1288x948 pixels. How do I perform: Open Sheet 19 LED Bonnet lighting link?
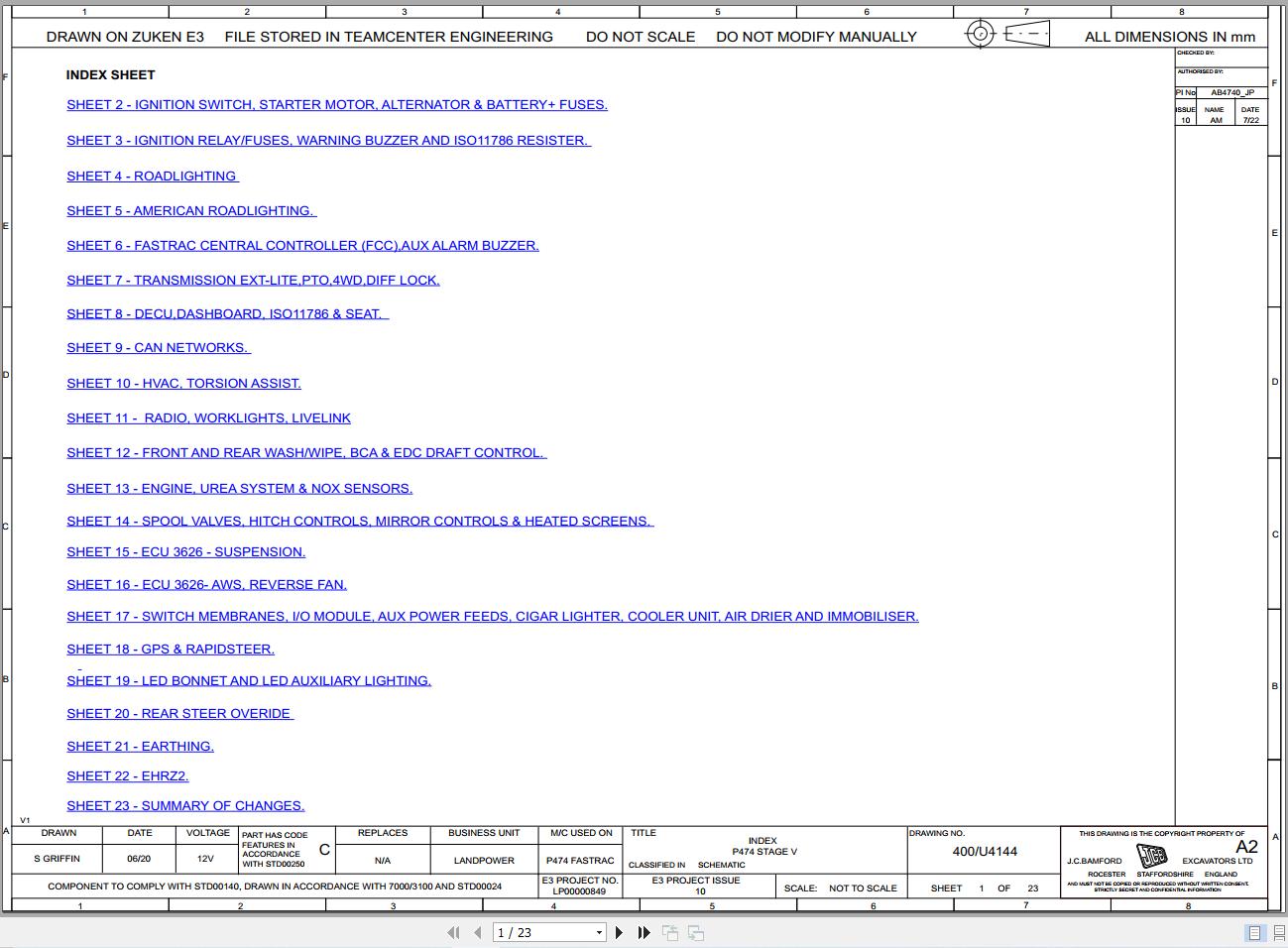(x=249, y=681)
